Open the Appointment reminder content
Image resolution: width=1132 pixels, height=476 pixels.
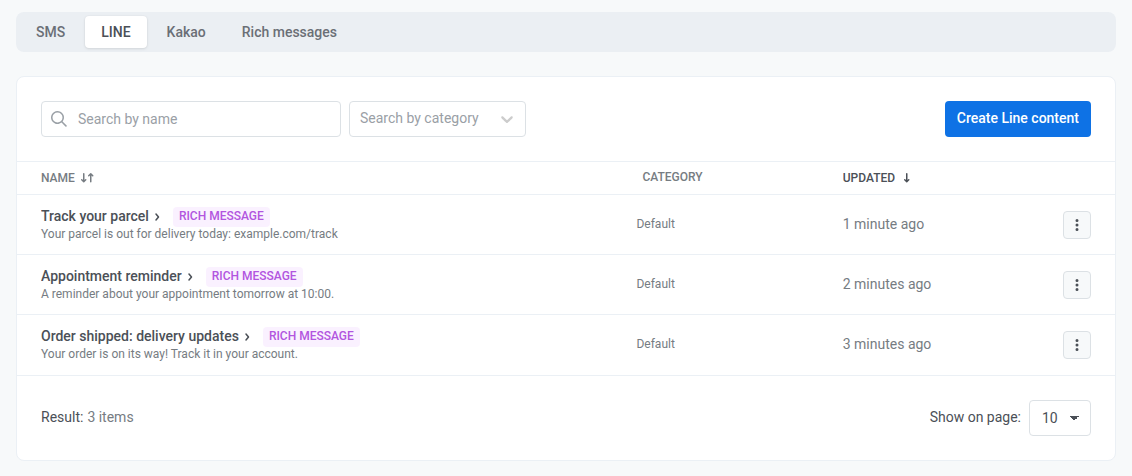111,276
